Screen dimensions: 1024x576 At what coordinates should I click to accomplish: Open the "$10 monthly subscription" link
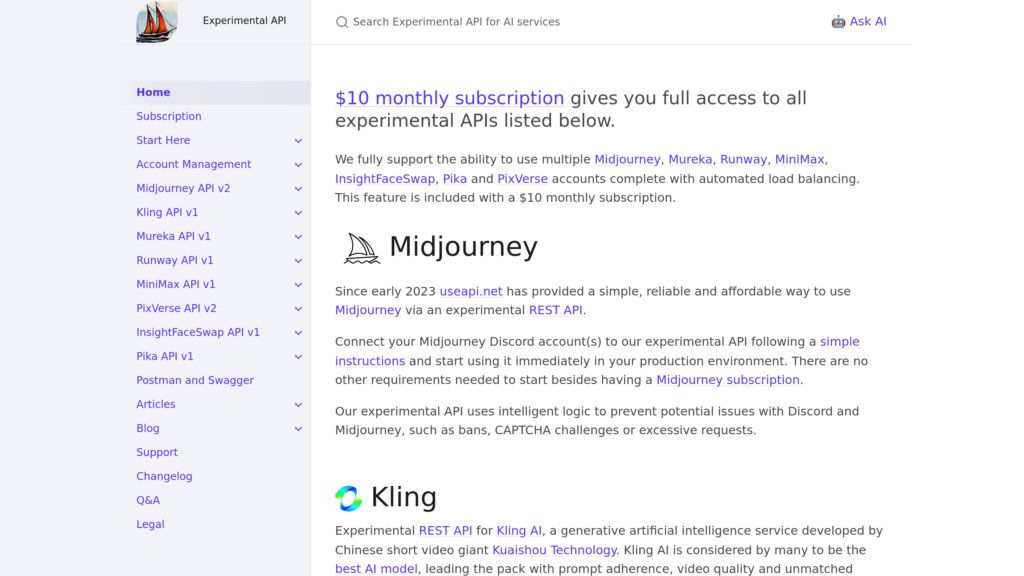(449, 98)
